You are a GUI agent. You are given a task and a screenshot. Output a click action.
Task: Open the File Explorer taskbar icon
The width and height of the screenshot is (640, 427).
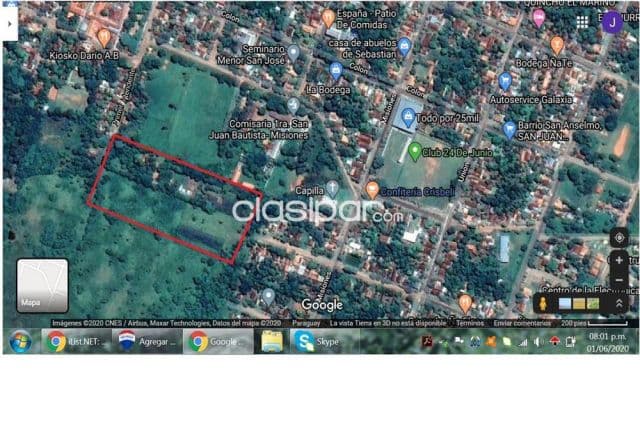point(272,342)
